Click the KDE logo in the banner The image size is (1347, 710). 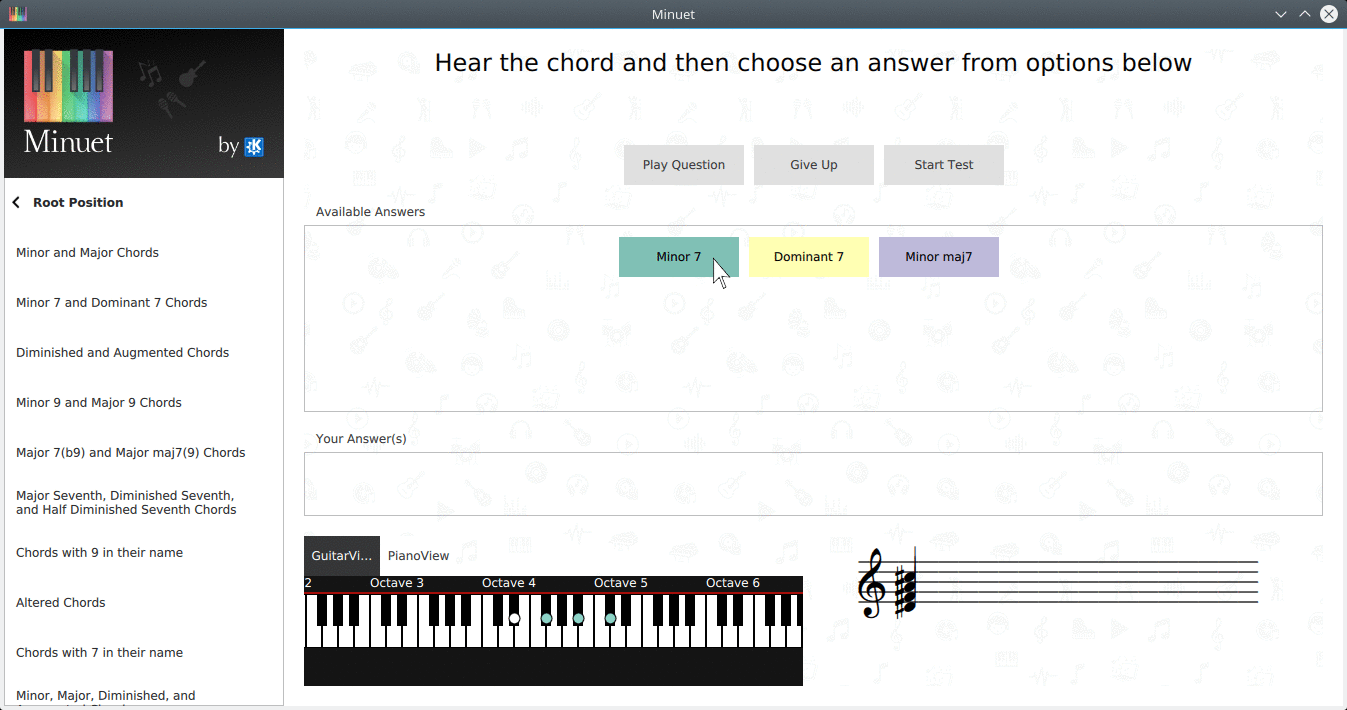pyautogui.click(x=254, y=147)
